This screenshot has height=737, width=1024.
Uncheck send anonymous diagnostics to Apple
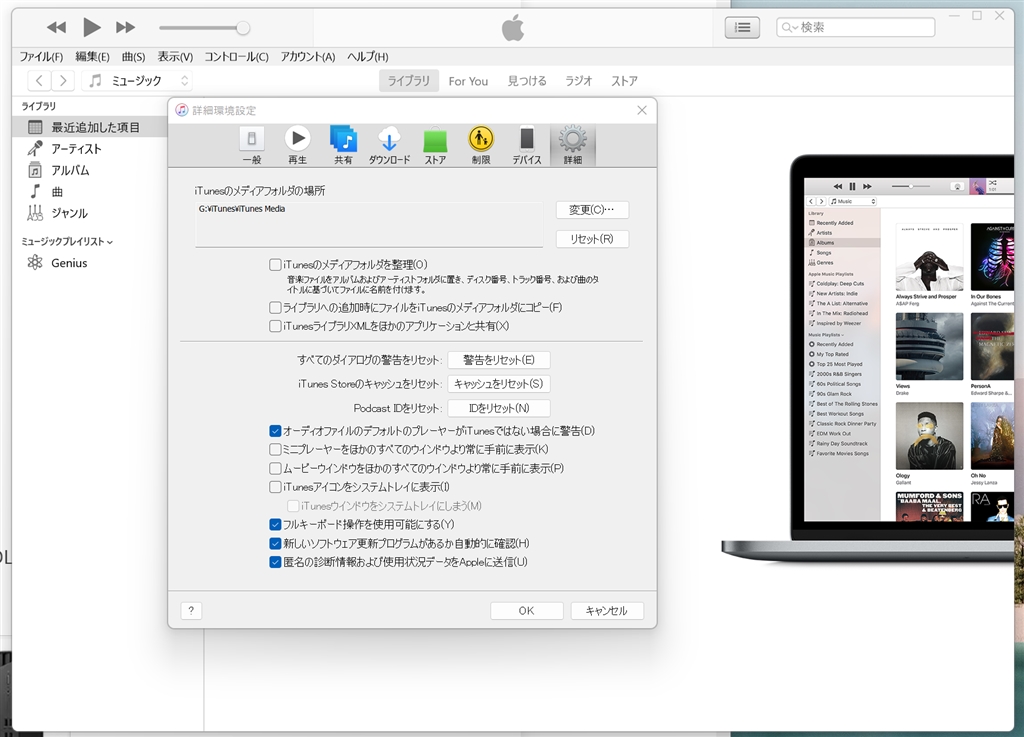275,562
